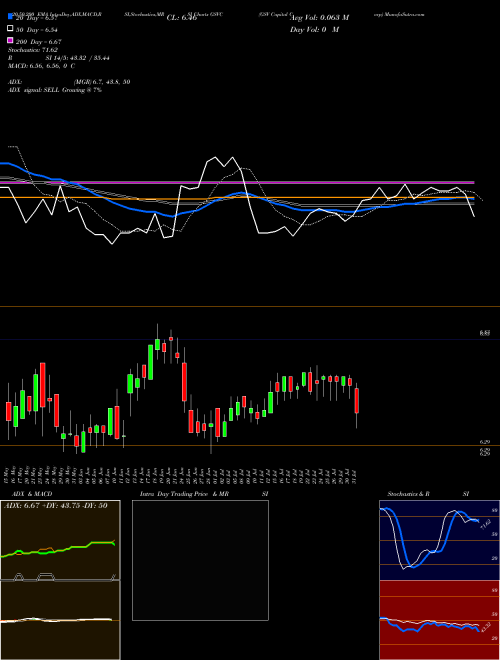500x660 pixels.
Task: Click the tall green candlestick near the June peak
Action: 150,362
